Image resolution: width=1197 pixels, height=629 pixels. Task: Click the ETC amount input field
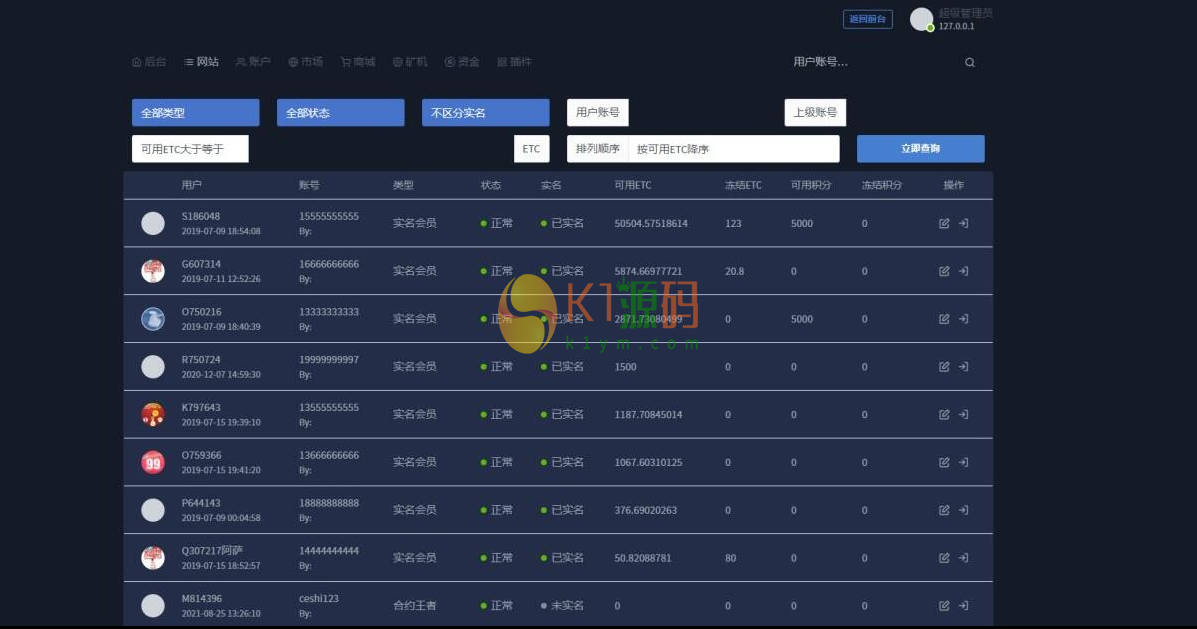(x=381, y=149)
